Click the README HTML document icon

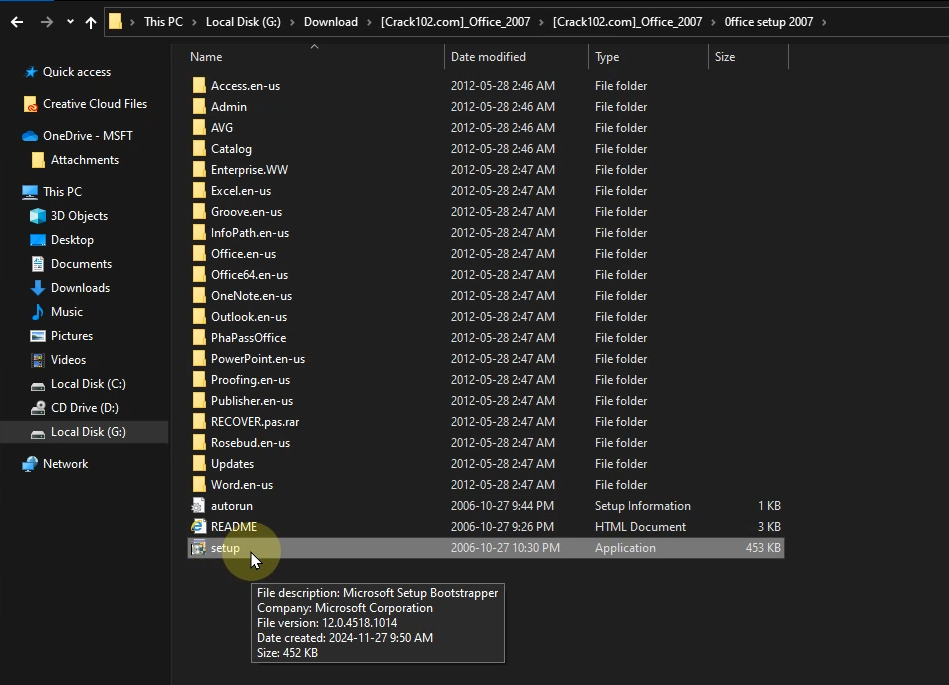[x=199, y=527]
